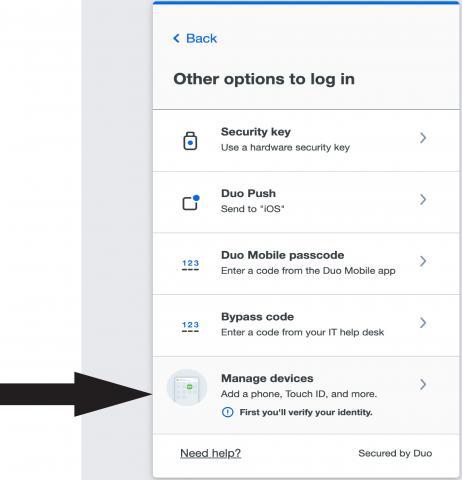Click the Duo Push notification icon
The height and width of the screenshot is (480, 462).
tap(191, 202)
